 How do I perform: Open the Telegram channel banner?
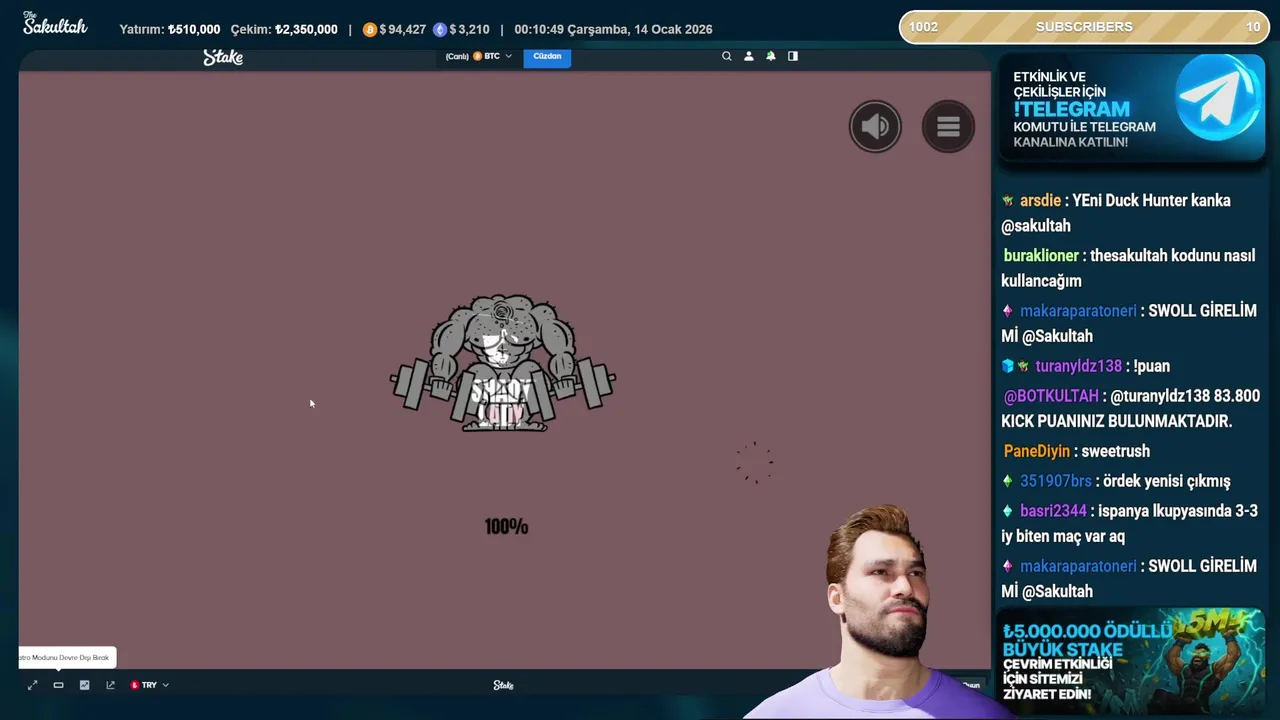(x=1132, y=107)
